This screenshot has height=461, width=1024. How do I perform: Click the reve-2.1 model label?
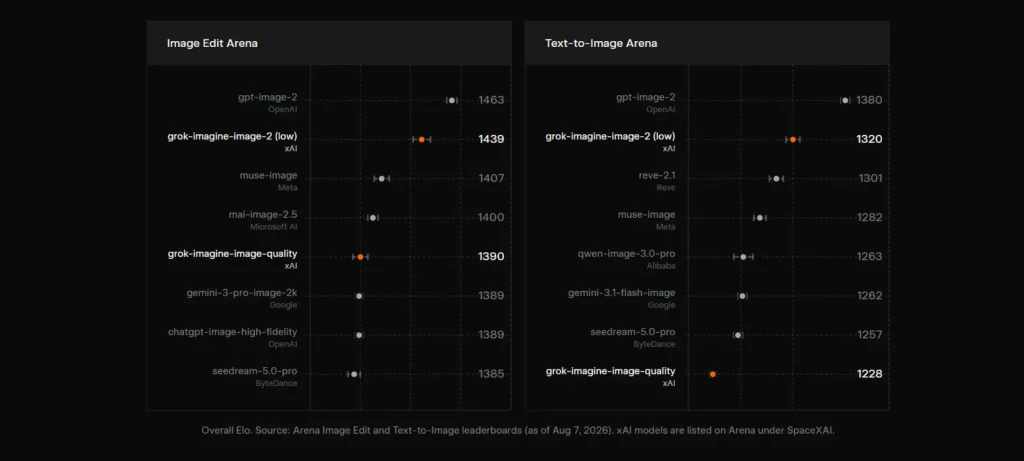coord(657,175)
